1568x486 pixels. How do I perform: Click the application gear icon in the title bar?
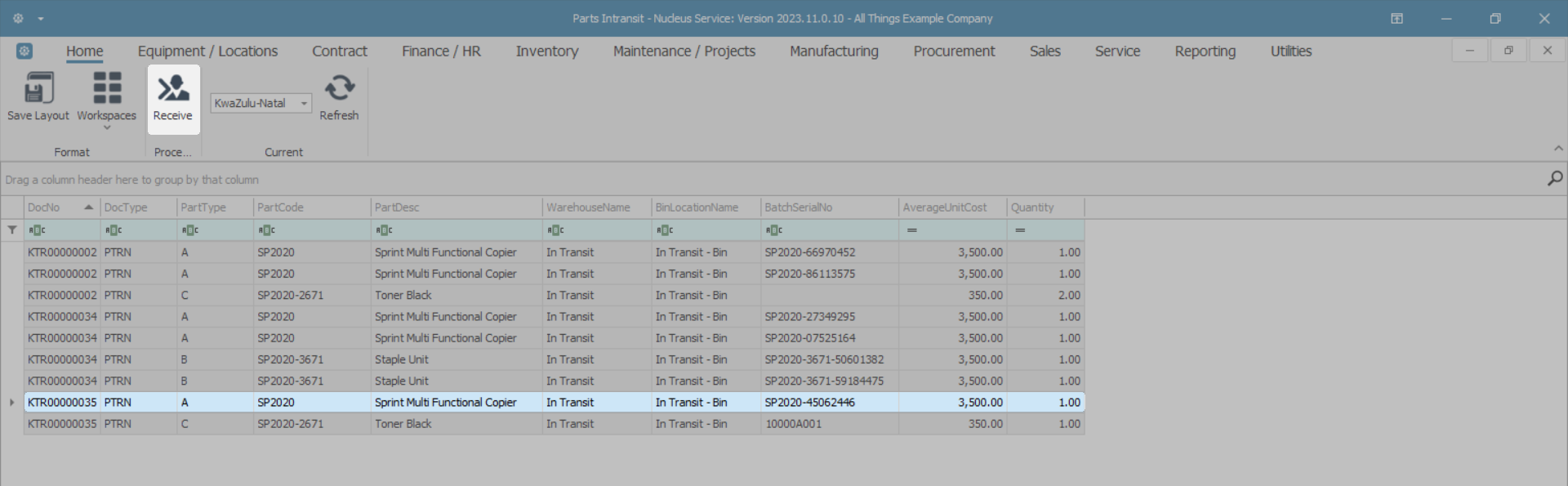(x=18, y=18)
